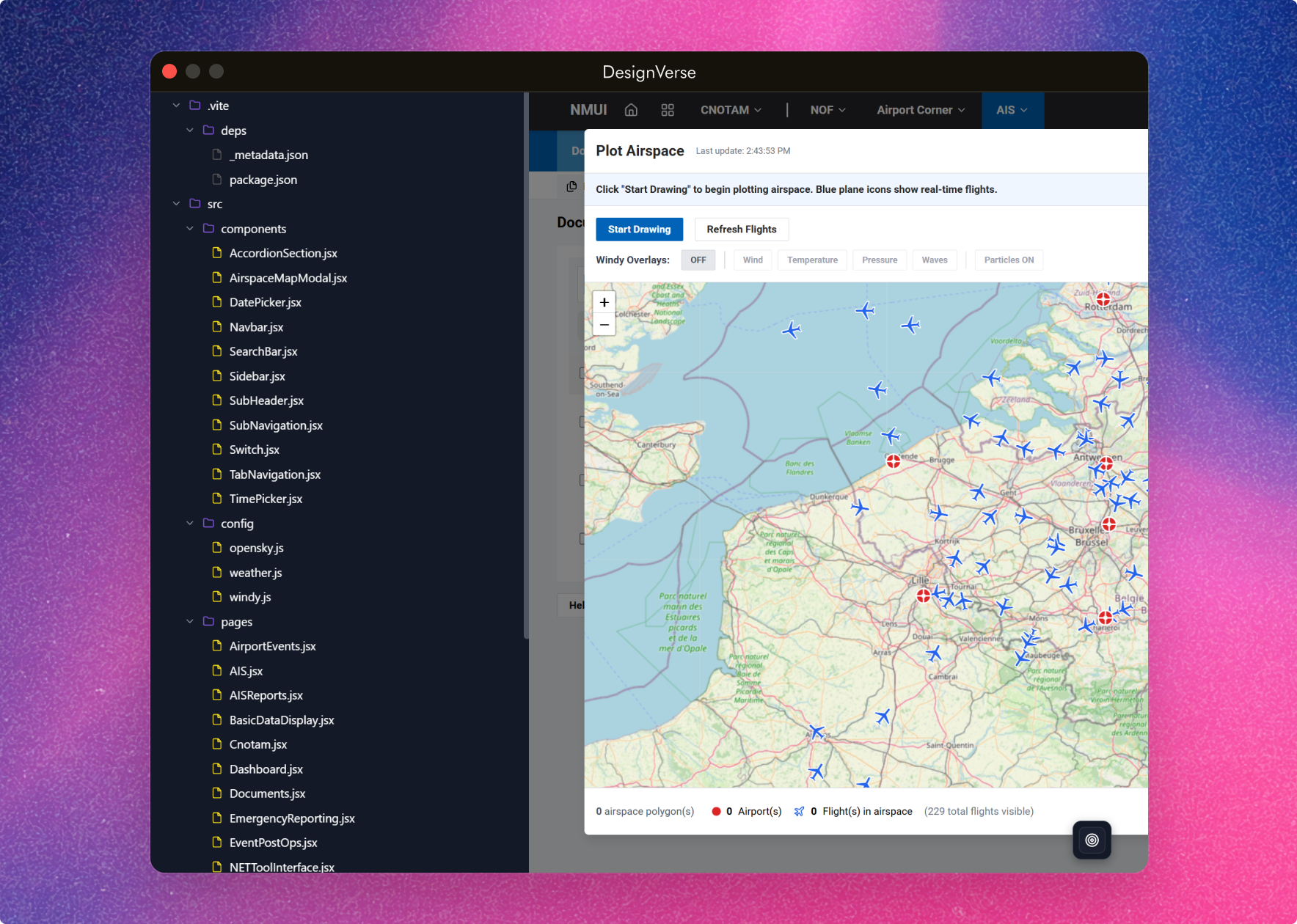The width and height of the screenshot is (1297, 924).
Task: Toggle Particles ON overlay
Action: click(1009, 260)
